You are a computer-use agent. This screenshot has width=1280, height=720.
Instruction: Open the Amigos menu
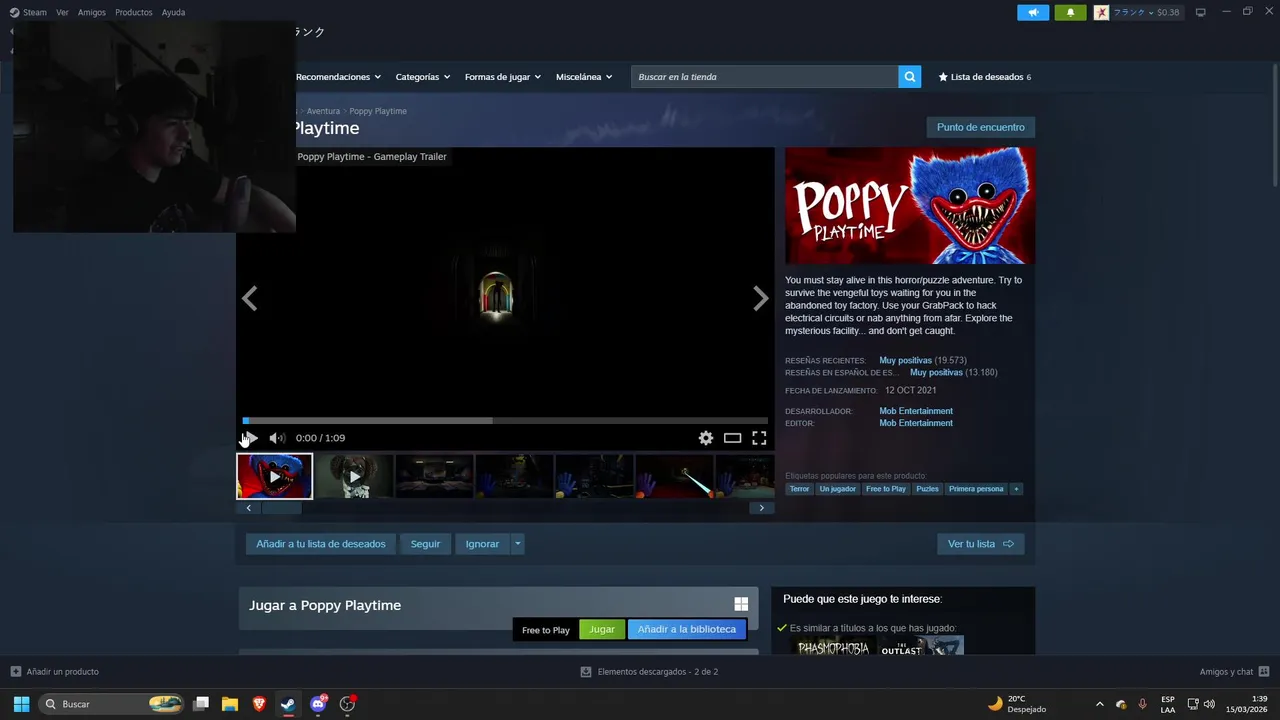92,12
